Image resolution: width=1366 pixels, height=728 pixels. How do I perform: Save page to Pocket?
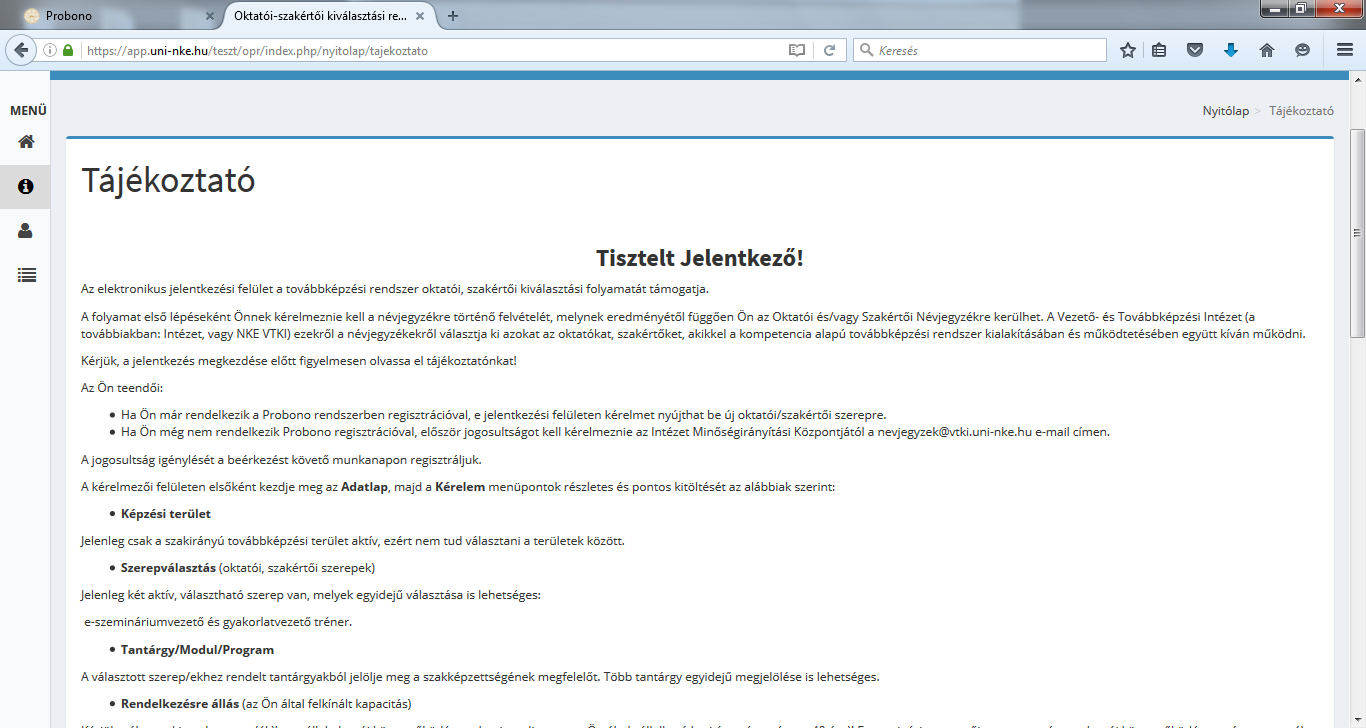(1194, 50)
